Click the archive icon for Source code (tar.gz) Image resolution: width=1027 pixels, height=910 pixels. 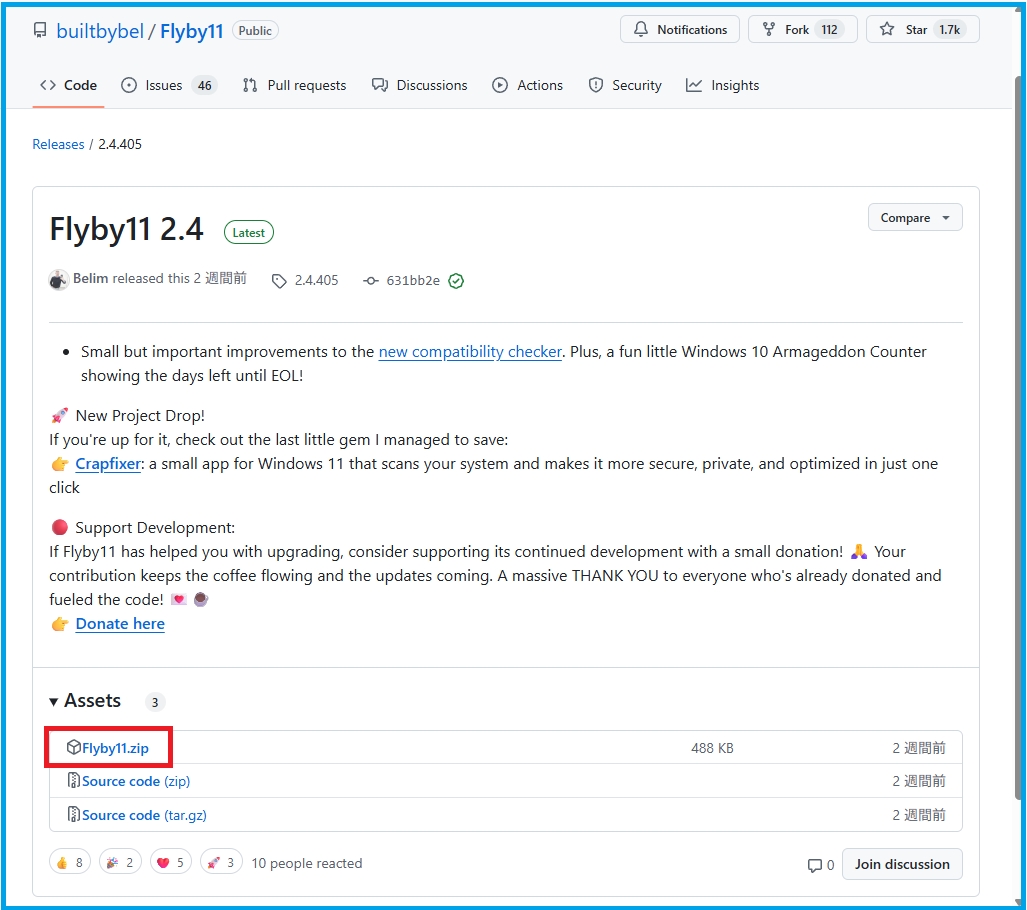73,814
